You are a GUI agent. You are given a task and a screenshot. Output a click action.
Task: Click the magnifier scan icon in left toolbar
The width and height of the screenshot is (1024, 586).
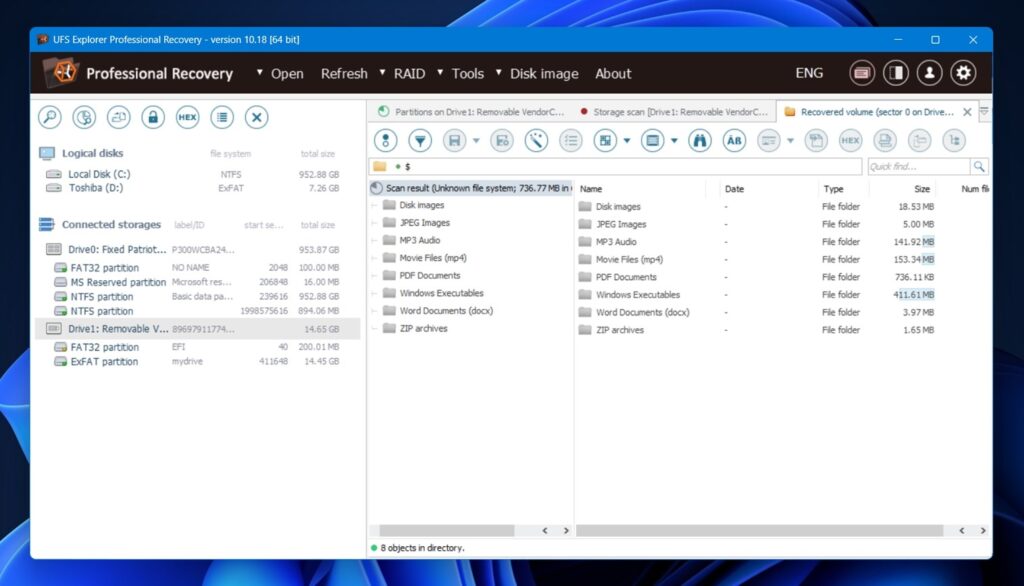(50, 118)
